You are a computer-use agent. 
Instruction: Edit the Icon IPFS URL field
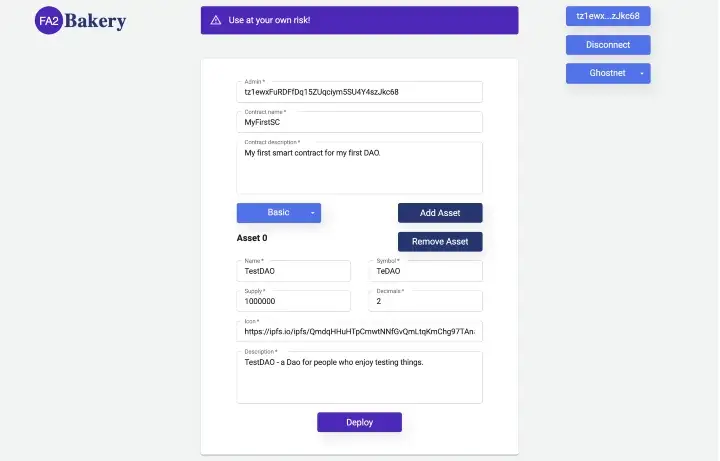359,331
